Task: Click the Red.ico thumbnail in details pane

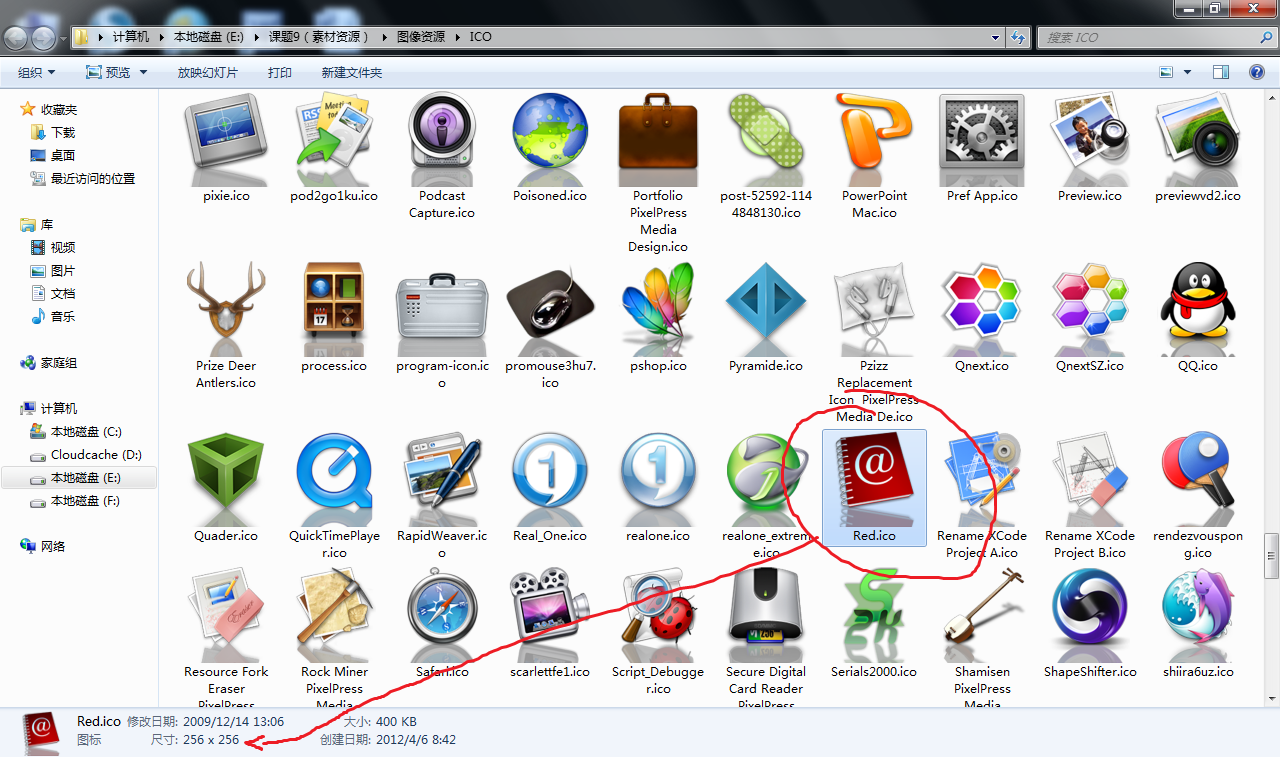Action: pyautogui.click(x=41, y=731)
